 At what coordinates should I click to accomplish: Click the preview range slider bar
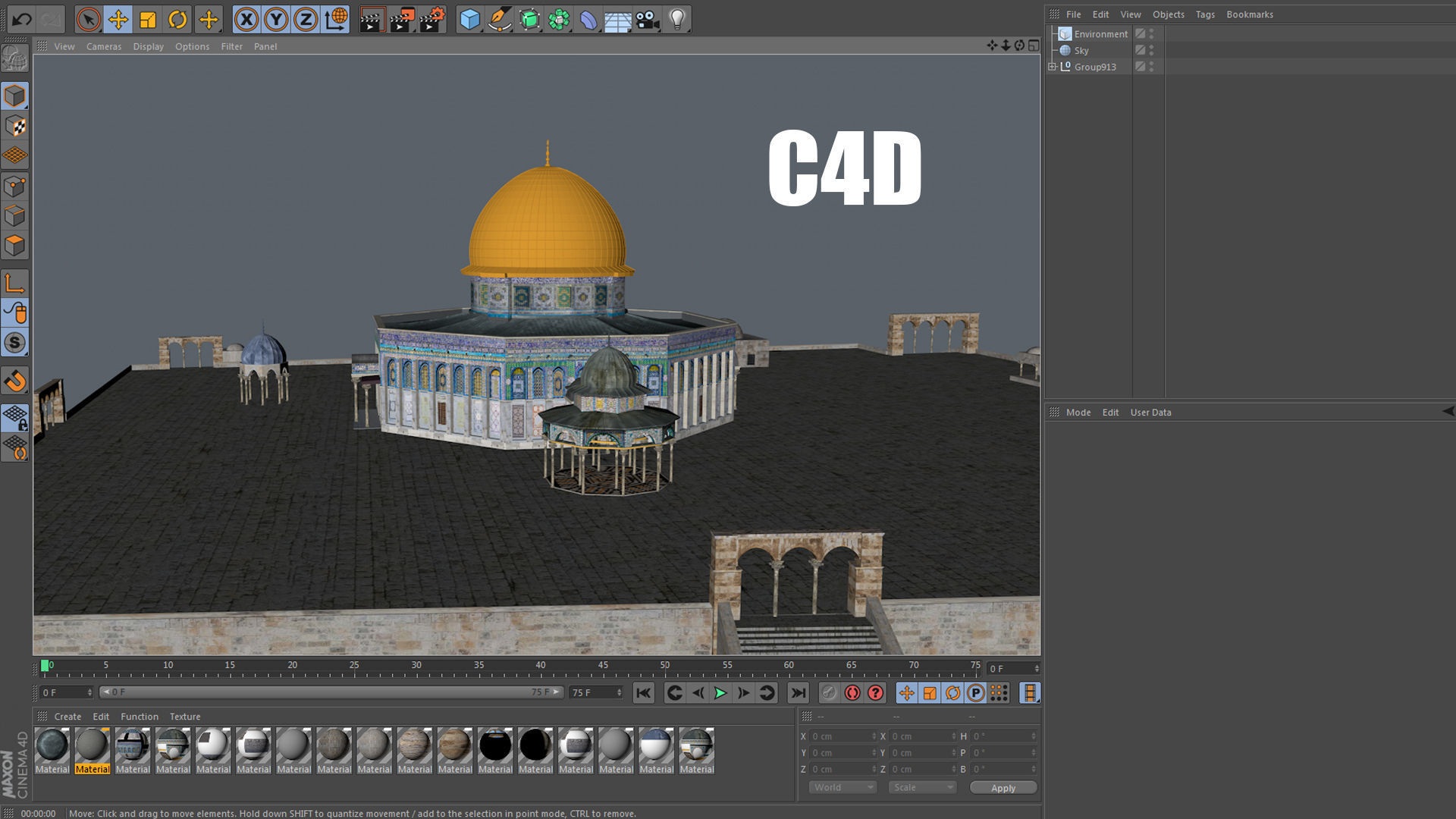click(331, 692)
